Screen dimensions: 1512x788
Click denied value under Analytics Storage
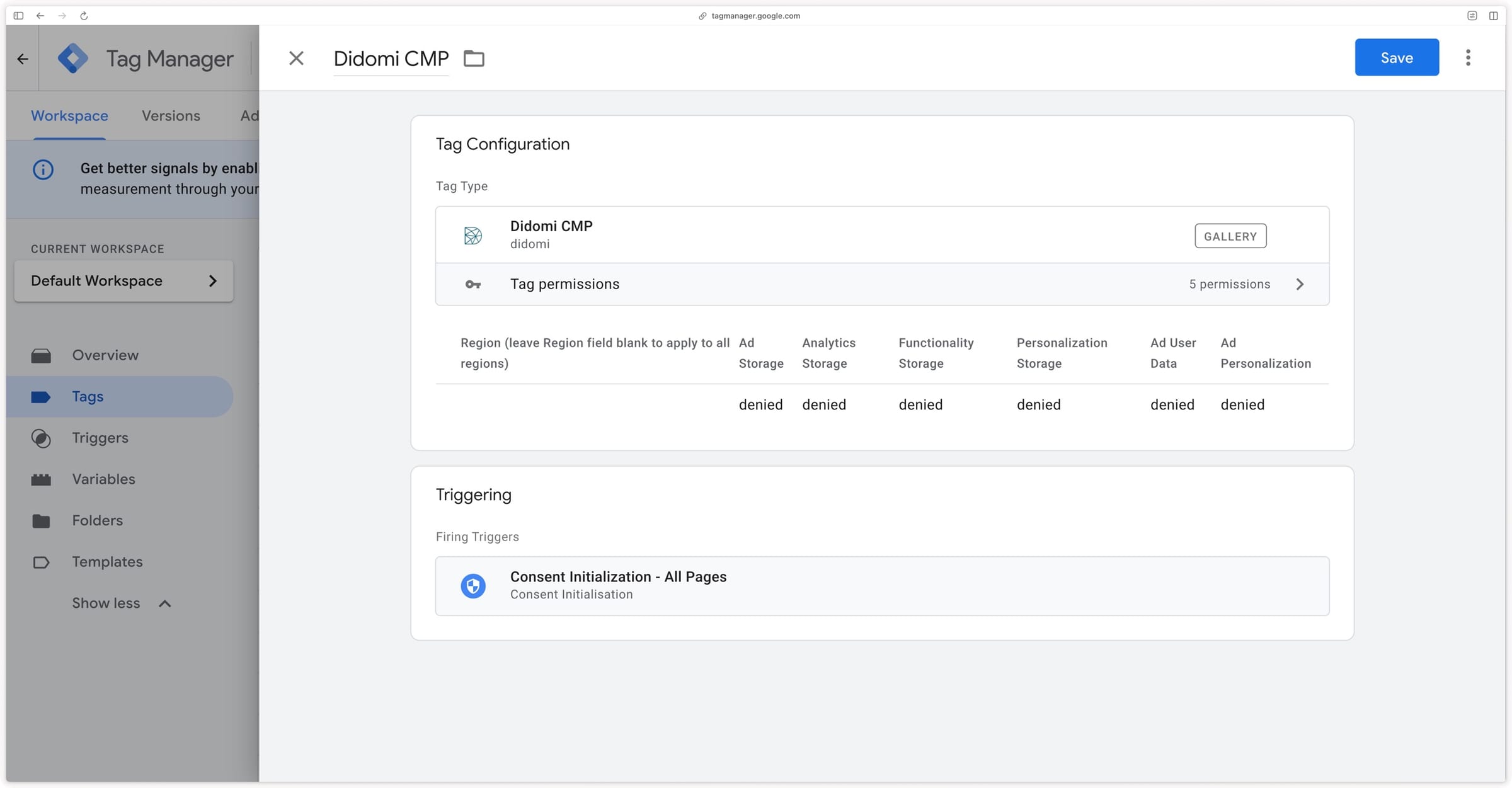(x=824, y=404)
